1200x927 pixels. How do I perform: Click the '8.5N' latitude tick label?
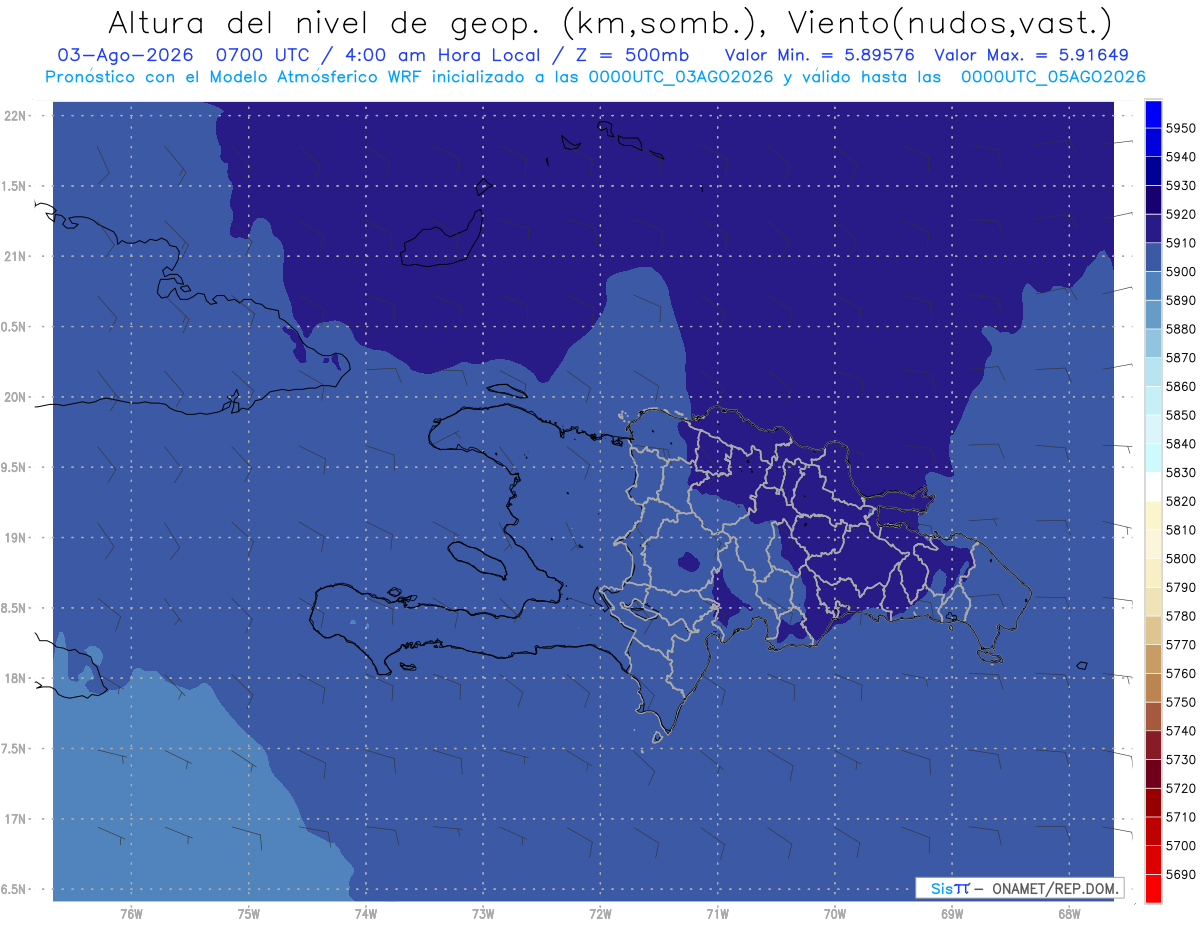(x=15, y=608)
